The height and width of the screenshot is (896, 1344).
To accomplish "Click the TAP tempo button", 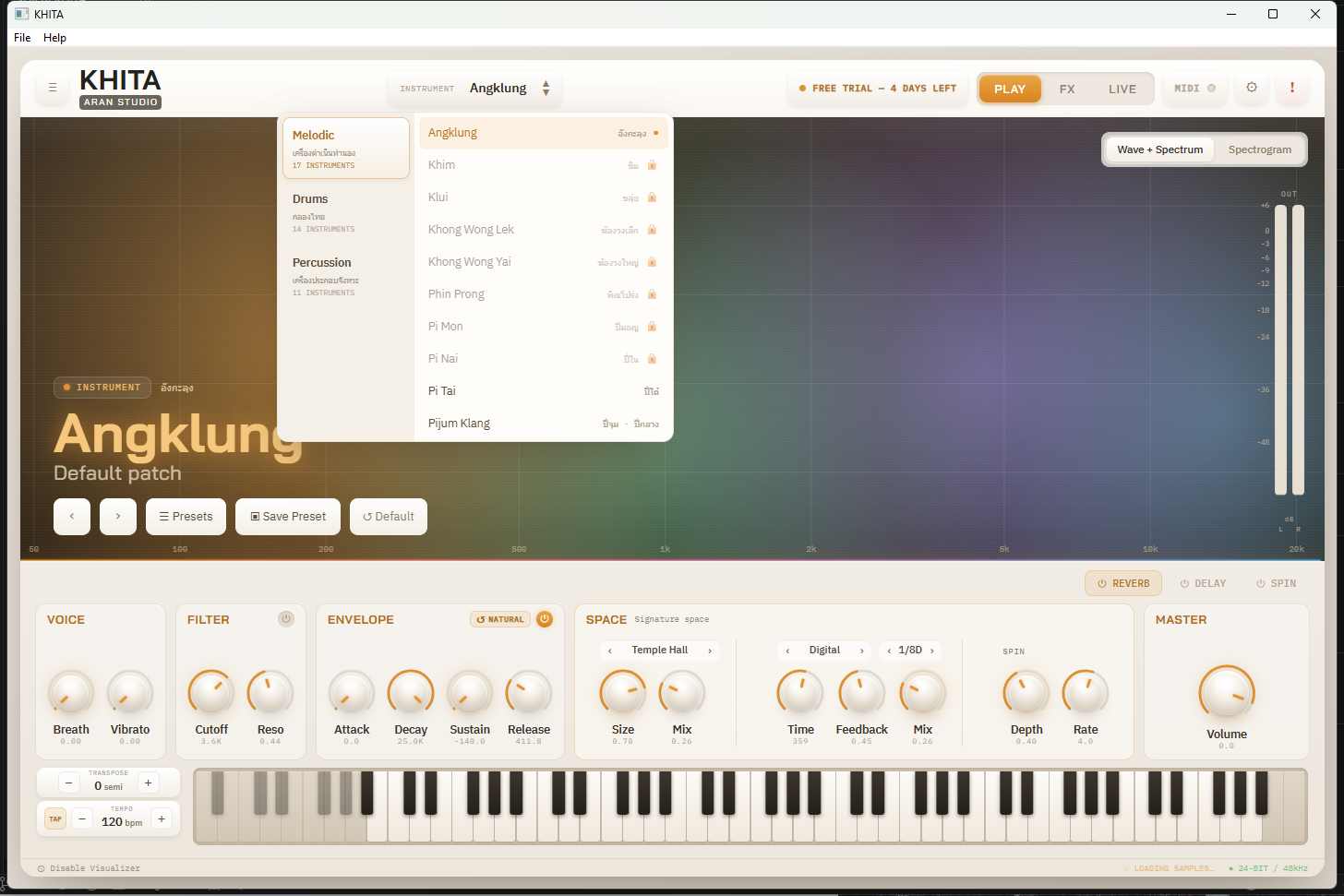I will [x=55, y=818].
